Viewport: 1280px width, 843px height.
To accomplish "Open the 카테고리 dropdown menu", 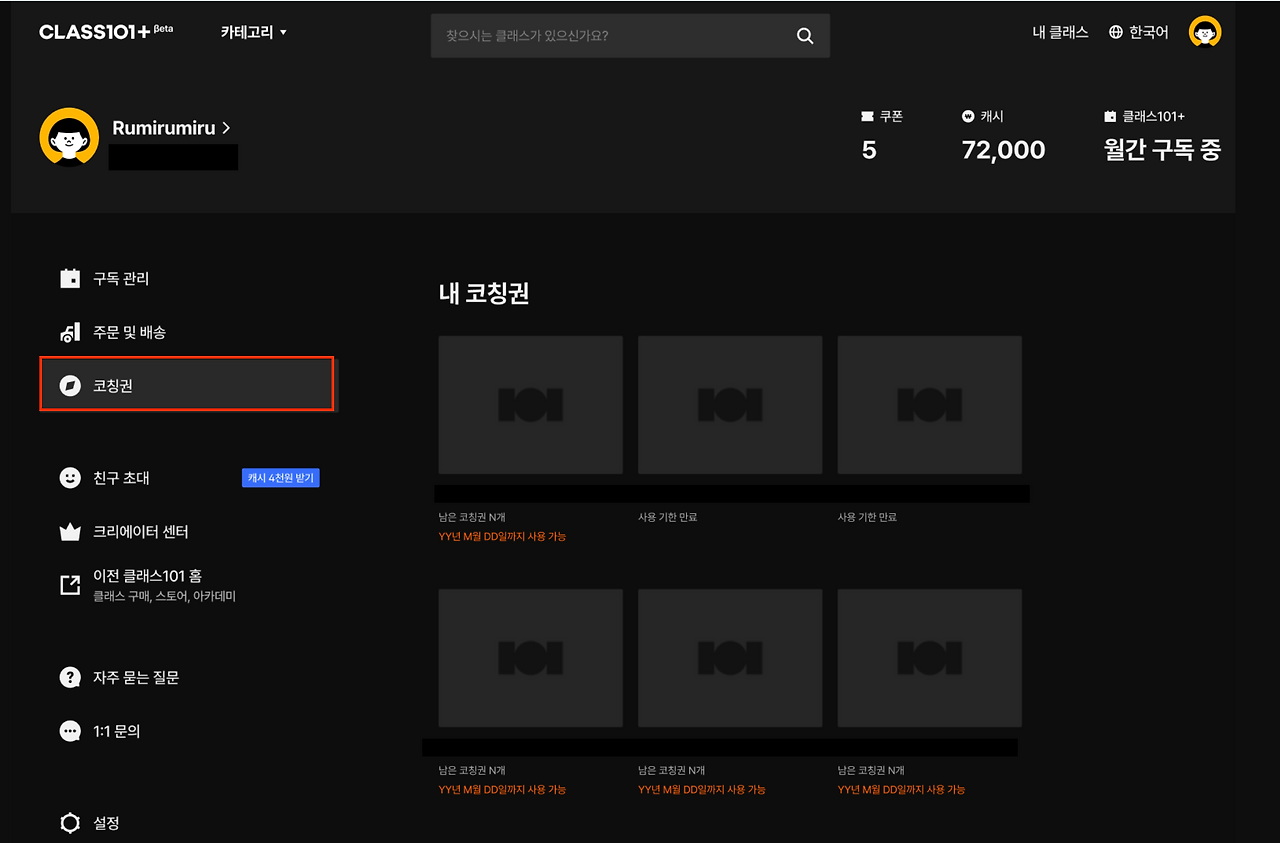I will click(x=253, y=31).
